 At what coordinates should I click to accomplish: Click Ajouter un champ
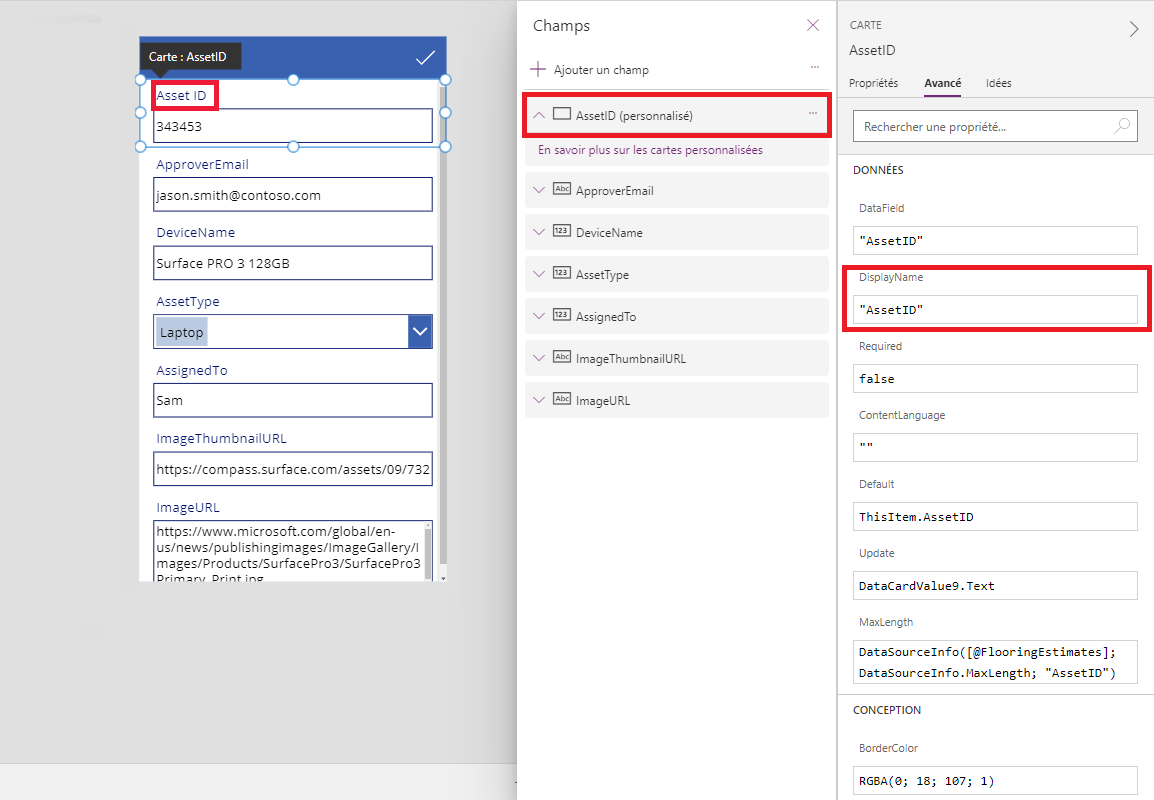601,70
